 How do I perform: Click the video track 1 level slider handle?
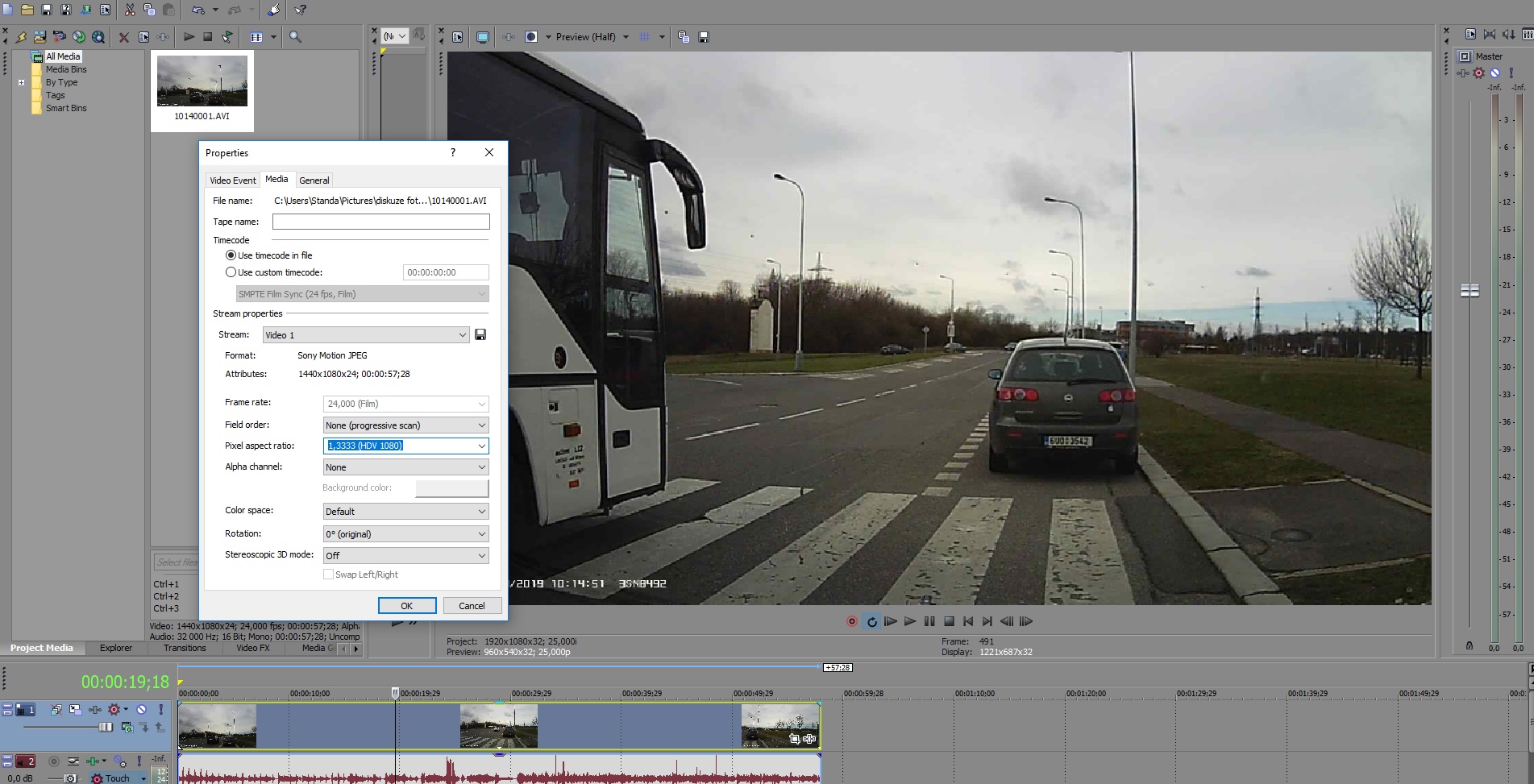(106, 727)
